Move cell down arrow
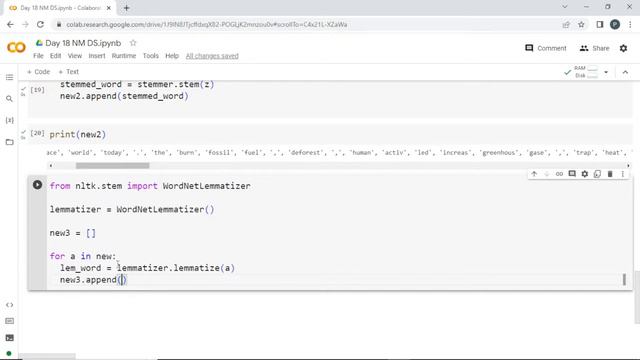Screen dimensions: 640x360 click(547, 174)
